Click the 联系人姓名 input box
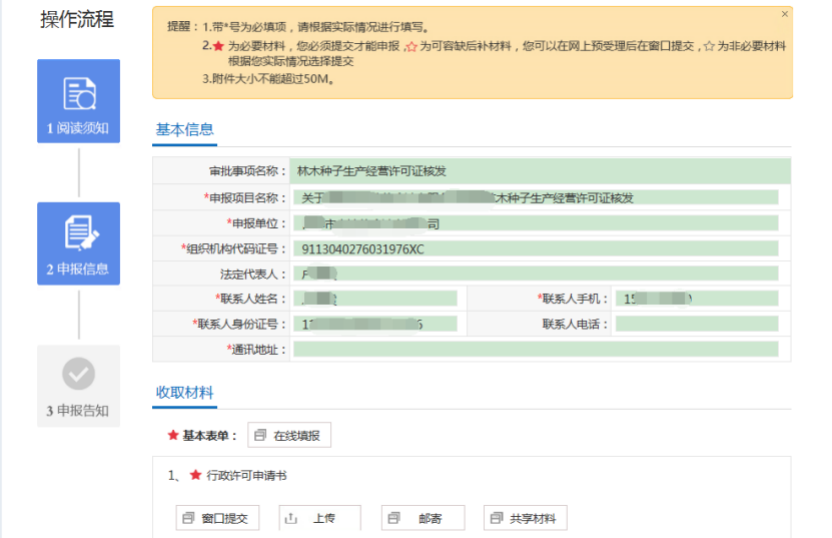 coord(375,298)
